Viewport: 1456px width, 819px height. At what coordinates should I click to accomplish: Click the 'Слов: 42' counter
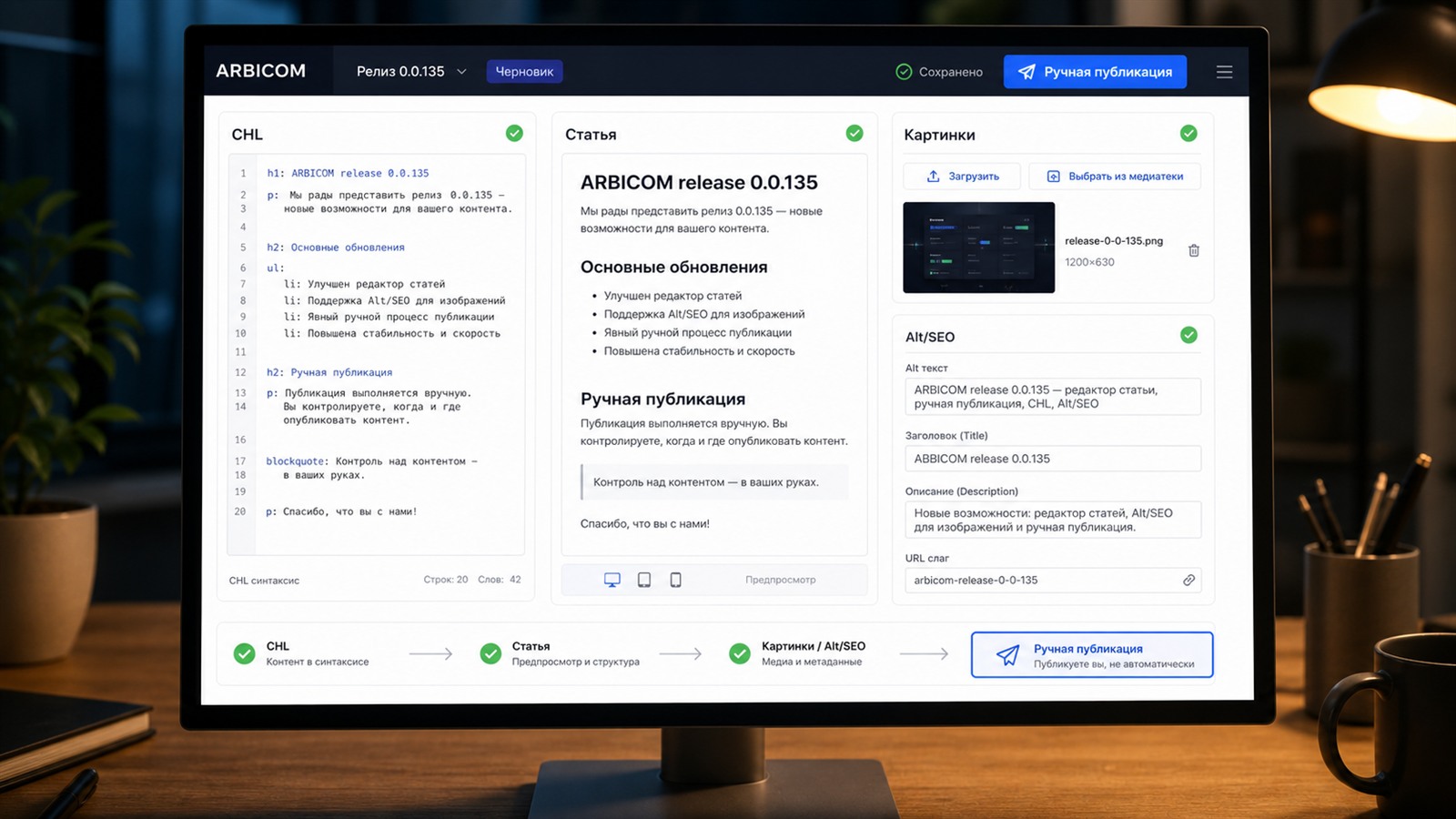pyautogui.click(x=500, y=580)
